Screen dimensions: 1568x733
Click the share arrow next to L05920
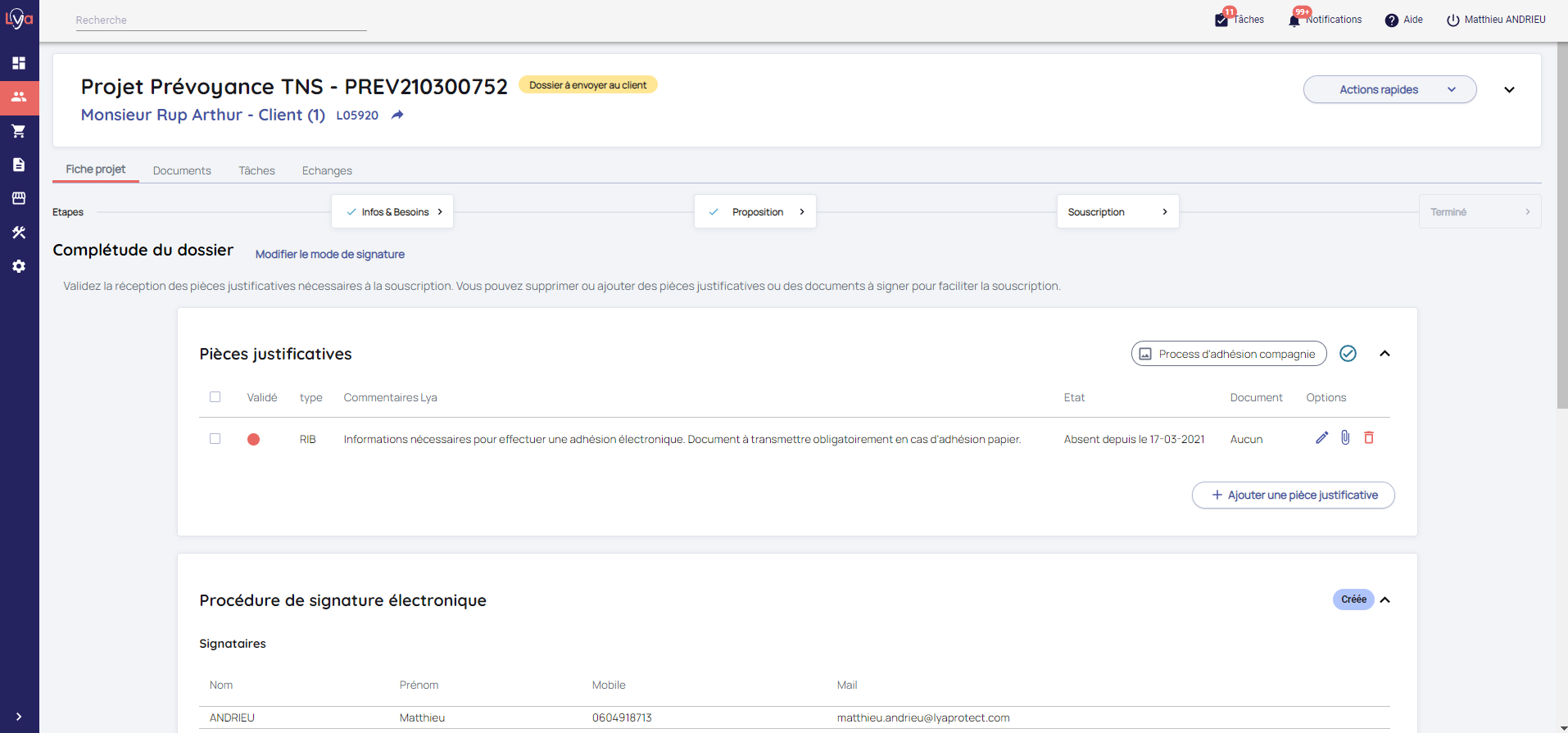pyautogui.click(x=397, y=115)
